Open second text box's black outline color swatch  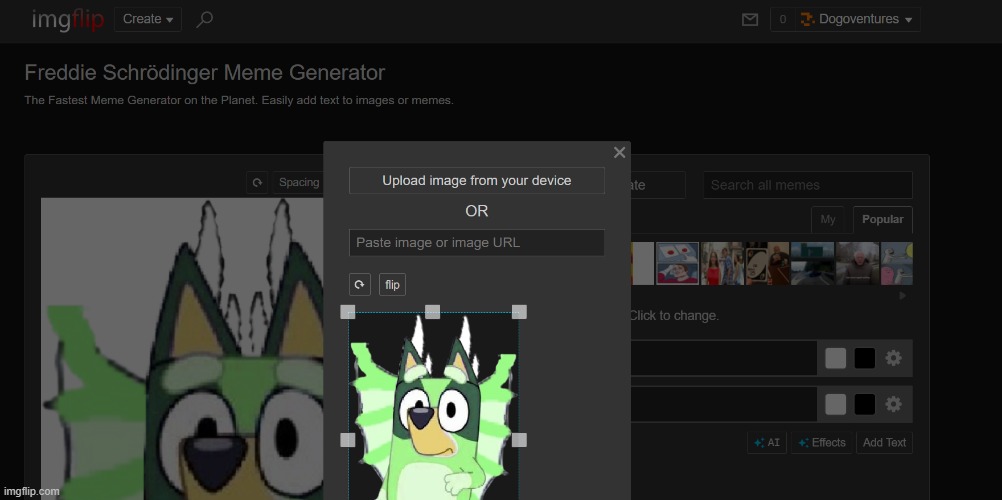[865, 404]
